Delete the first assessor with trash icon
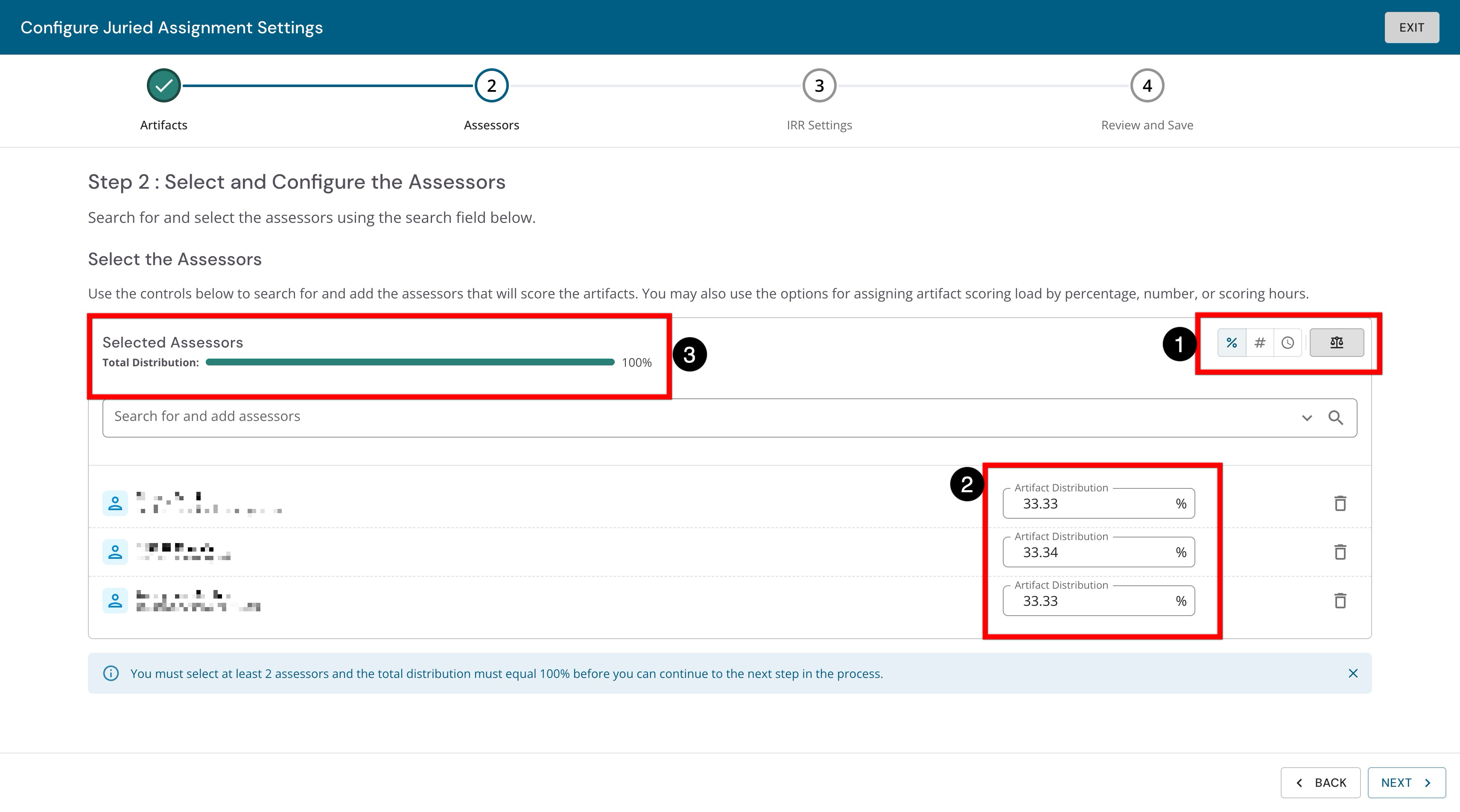1460x812 pixels. [1340, 503]
